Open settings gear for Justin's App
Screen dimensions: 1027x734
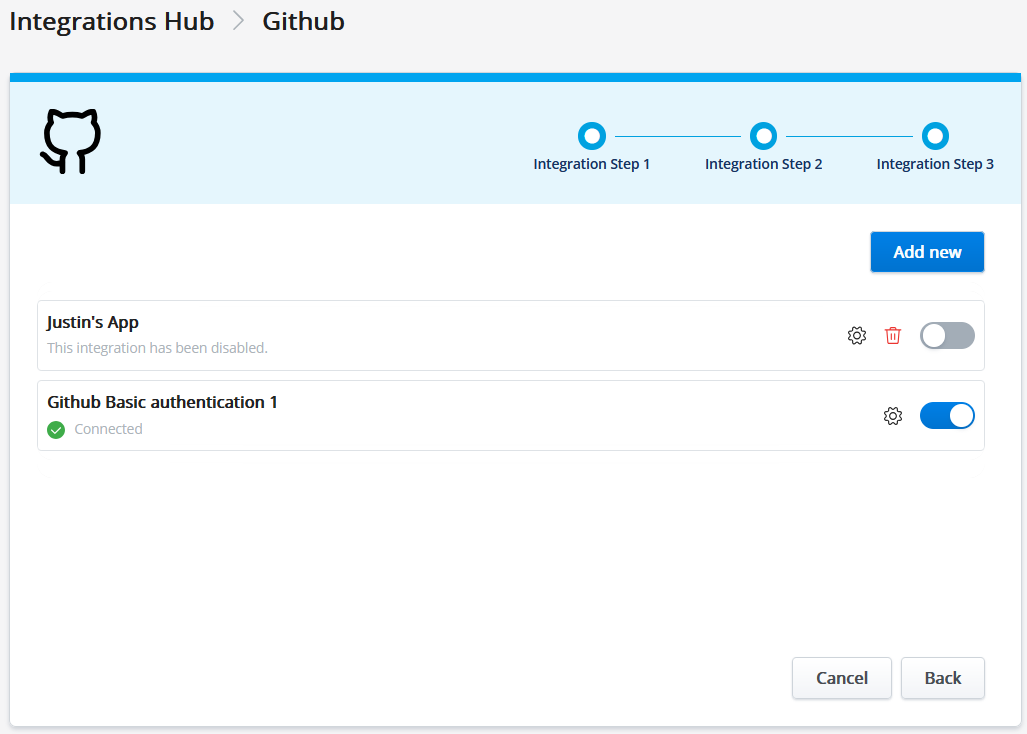pos(856,336)
